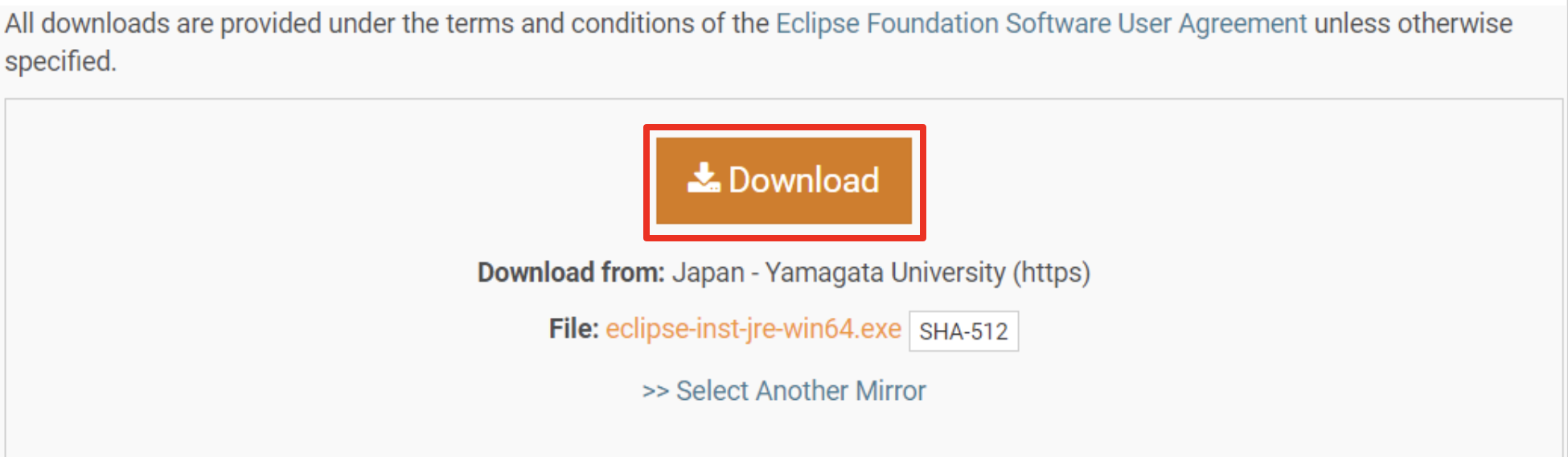Click the 'unless otherwise' text

(x=1413, y=24)
